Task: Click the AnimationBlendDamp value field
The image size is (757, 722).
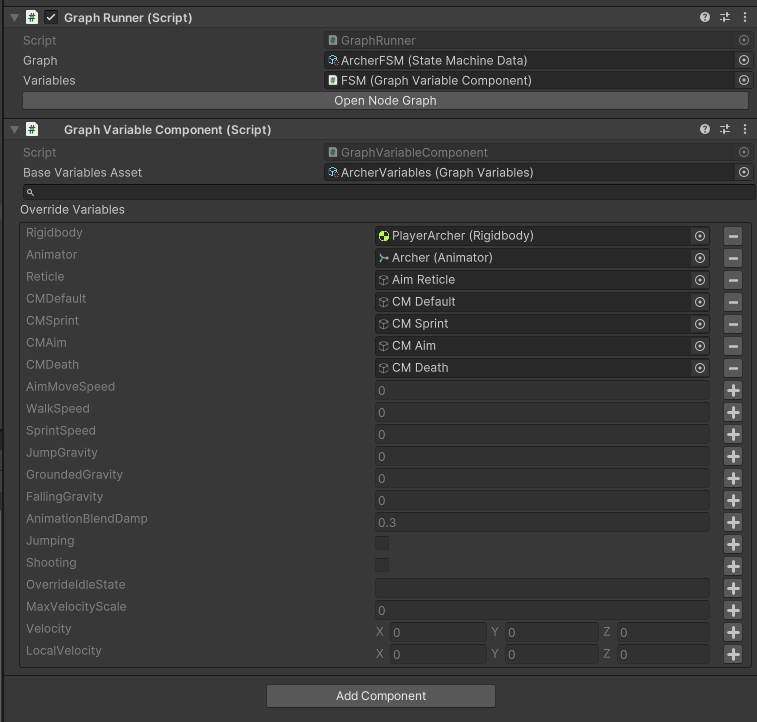Action: coord(542,523)
